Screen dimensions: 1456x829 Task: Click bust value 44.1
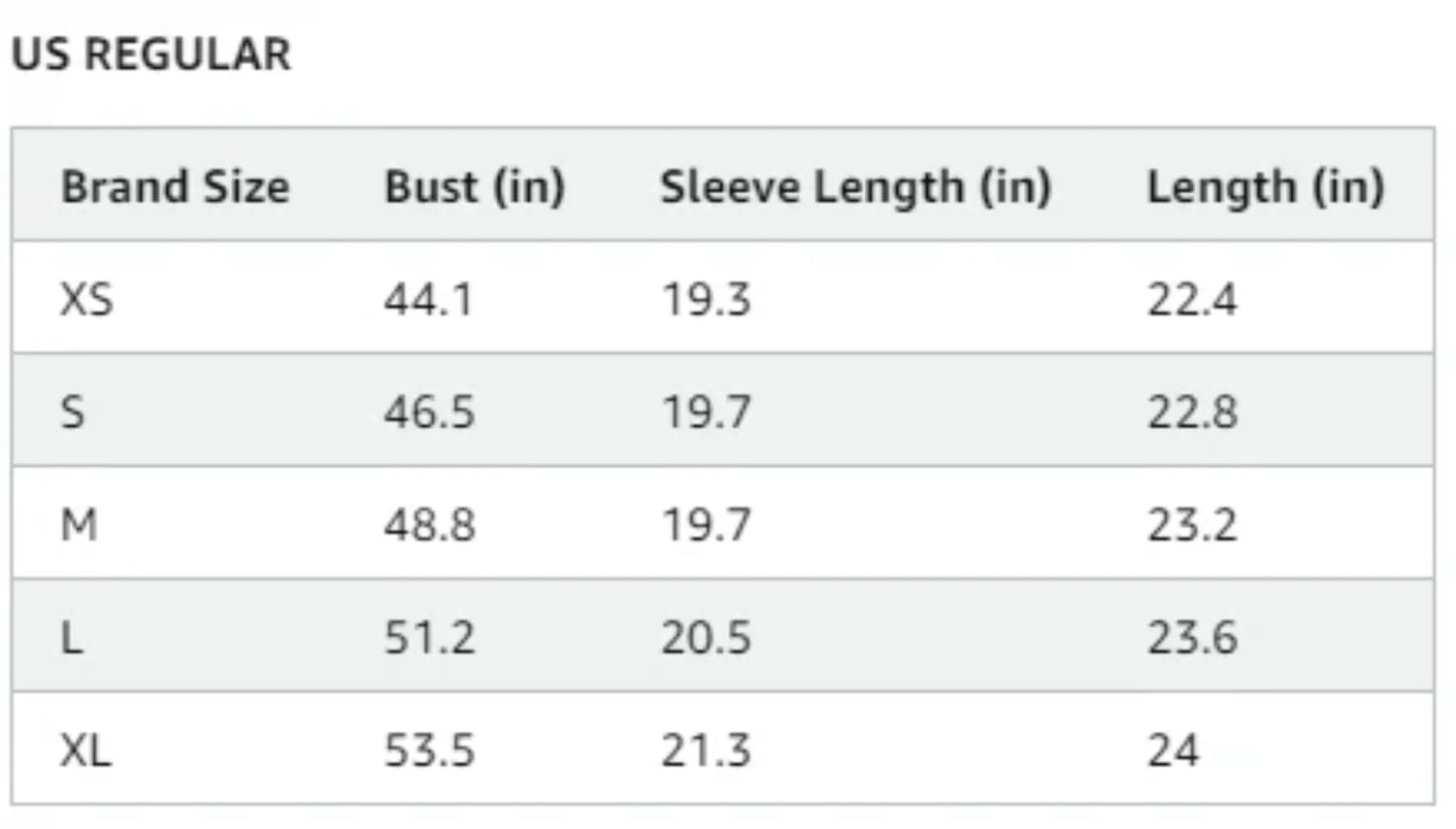tap(428, 299)
